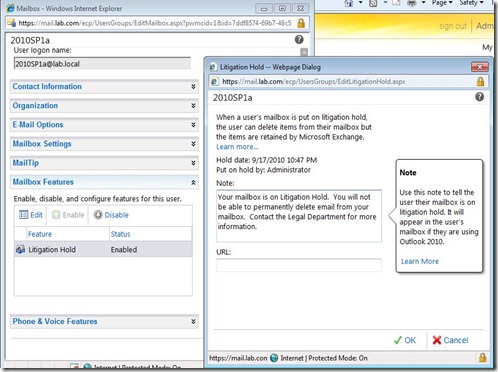
Task: Click Disable in Mailbox Features toolbar
Action: tap(111, 215)
